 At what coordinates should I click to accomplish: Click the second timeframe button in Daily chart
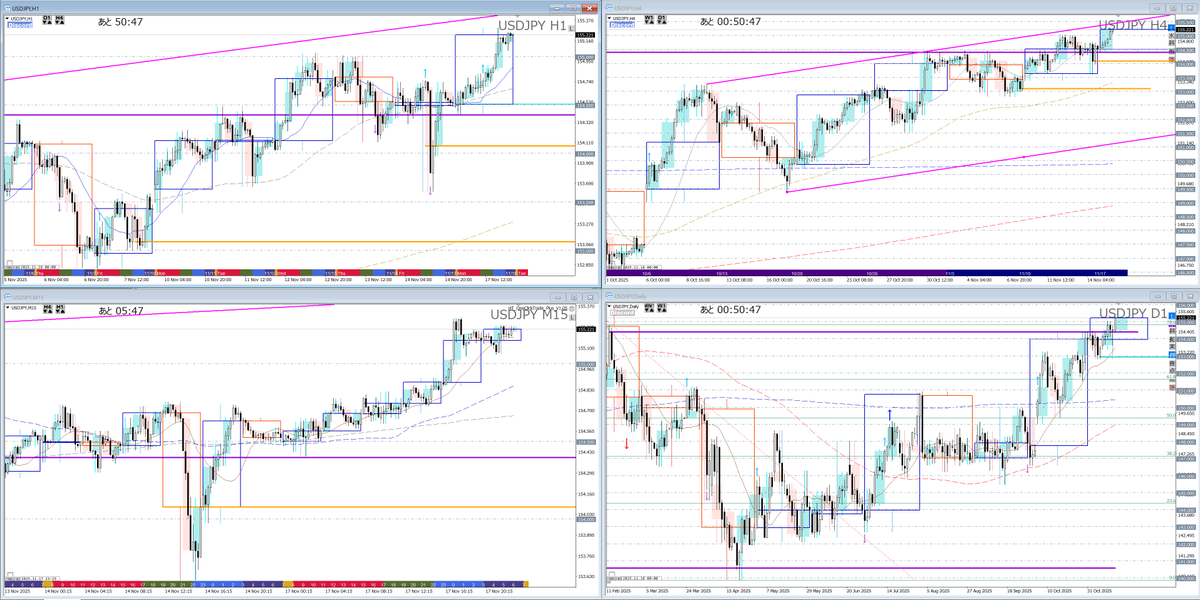coord(662,309)
